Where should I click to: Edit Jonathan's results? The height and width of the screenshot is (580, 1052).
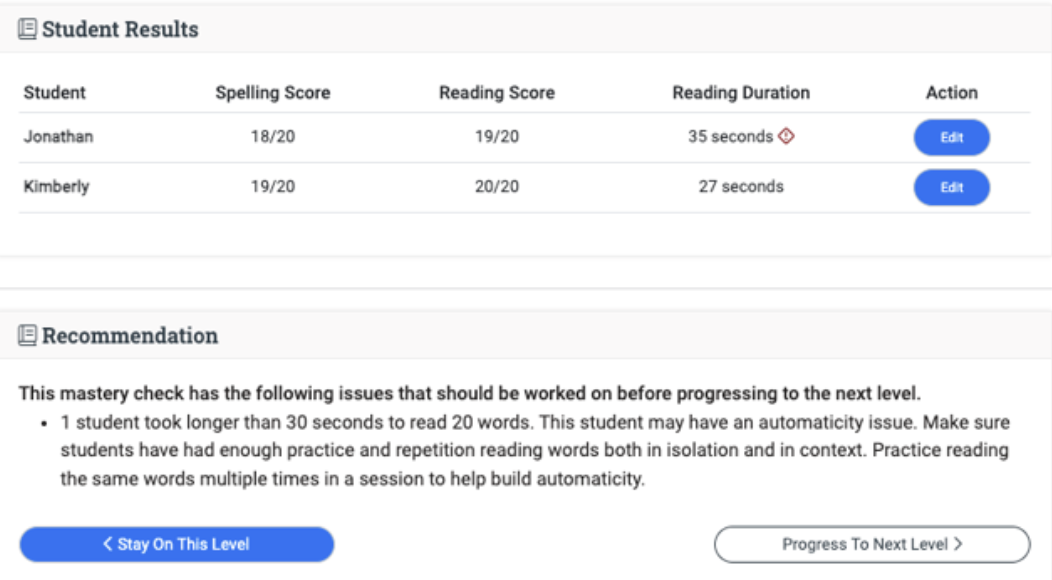951,138
